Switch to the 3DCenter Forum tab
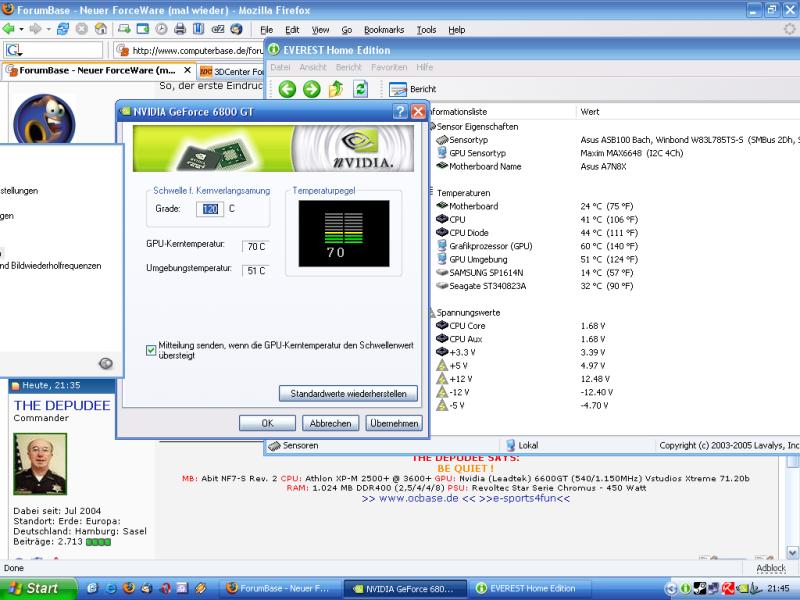Screen dimensions: 800x600 pyautogui.click(x=231, y=71)
